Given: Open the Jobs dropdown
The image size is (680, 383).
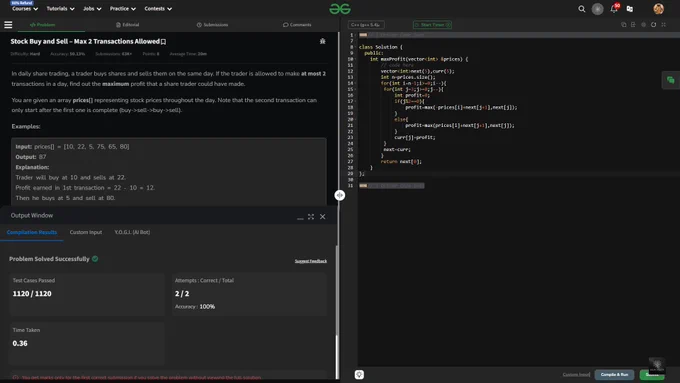Looking at the screenshot, I should coord(92,9).
